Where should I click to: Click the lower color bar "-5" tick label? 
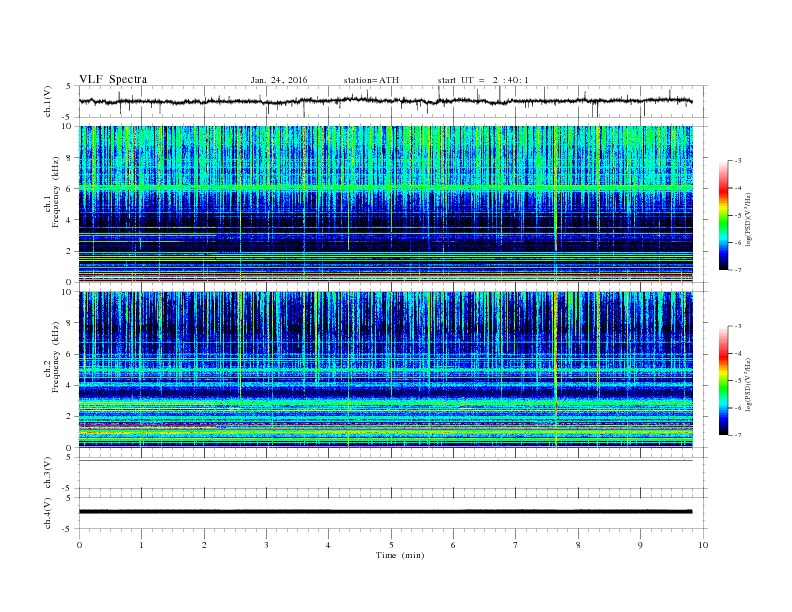point(738,381)
